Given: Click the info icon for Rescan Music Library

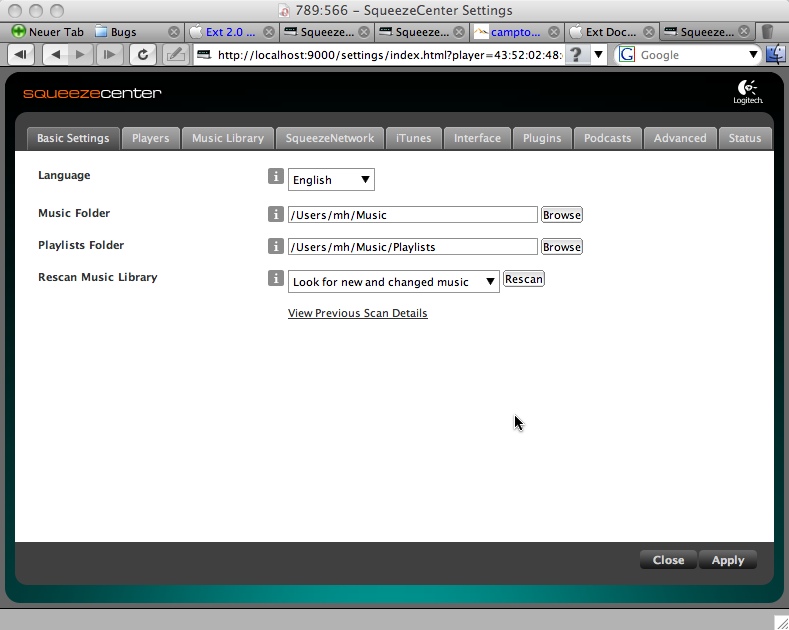Looking at the screenshot, I should [276, 279].
